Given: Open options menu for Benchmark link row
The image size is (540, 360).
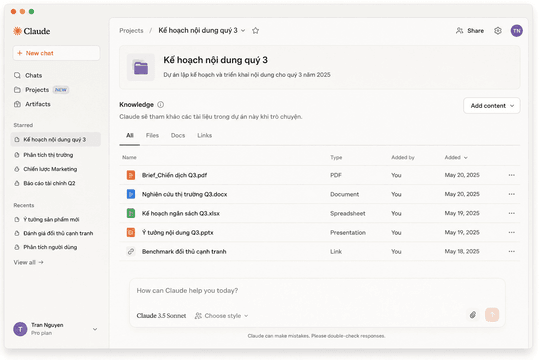Looking at the screenshot, I should (x=511, y=251).
